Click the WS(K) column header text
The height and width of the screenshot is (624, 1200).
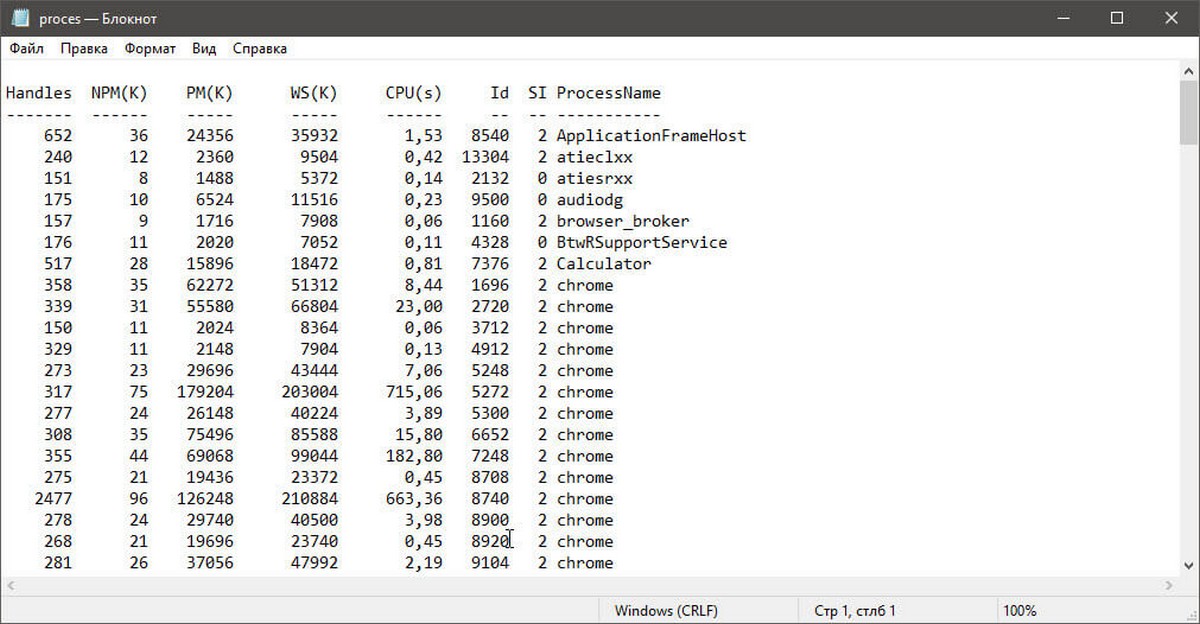(314, 93)
